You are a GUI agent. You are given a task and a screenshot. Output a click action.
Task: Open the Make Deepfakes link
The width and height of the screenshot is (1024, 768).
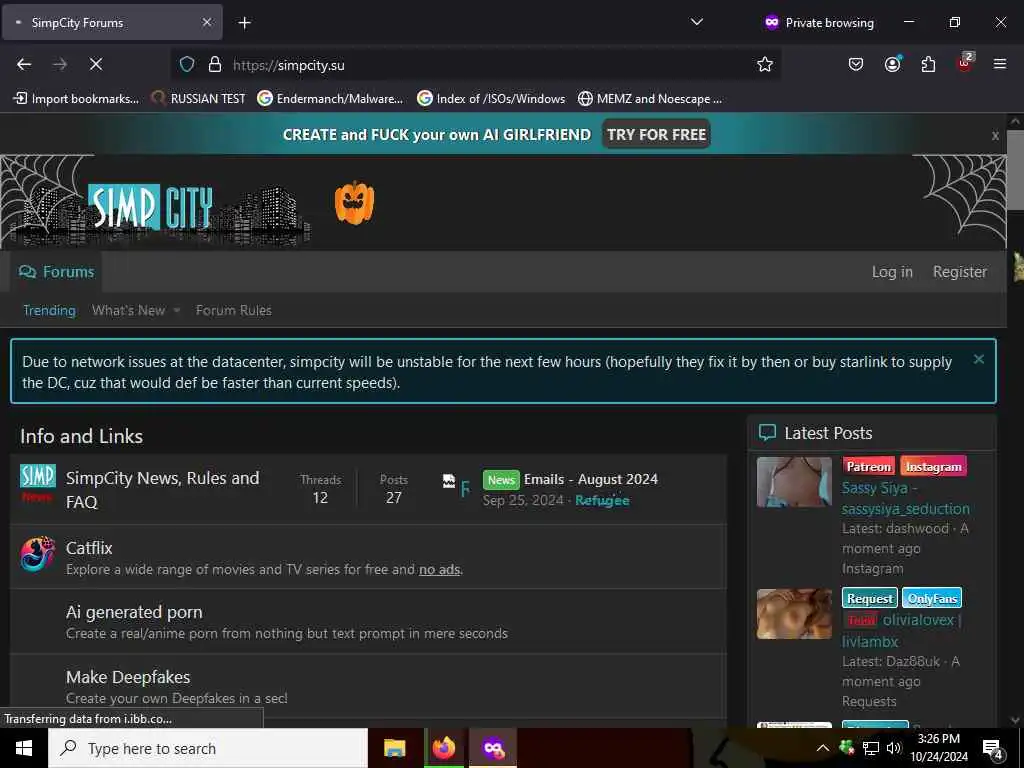(128, 677)
